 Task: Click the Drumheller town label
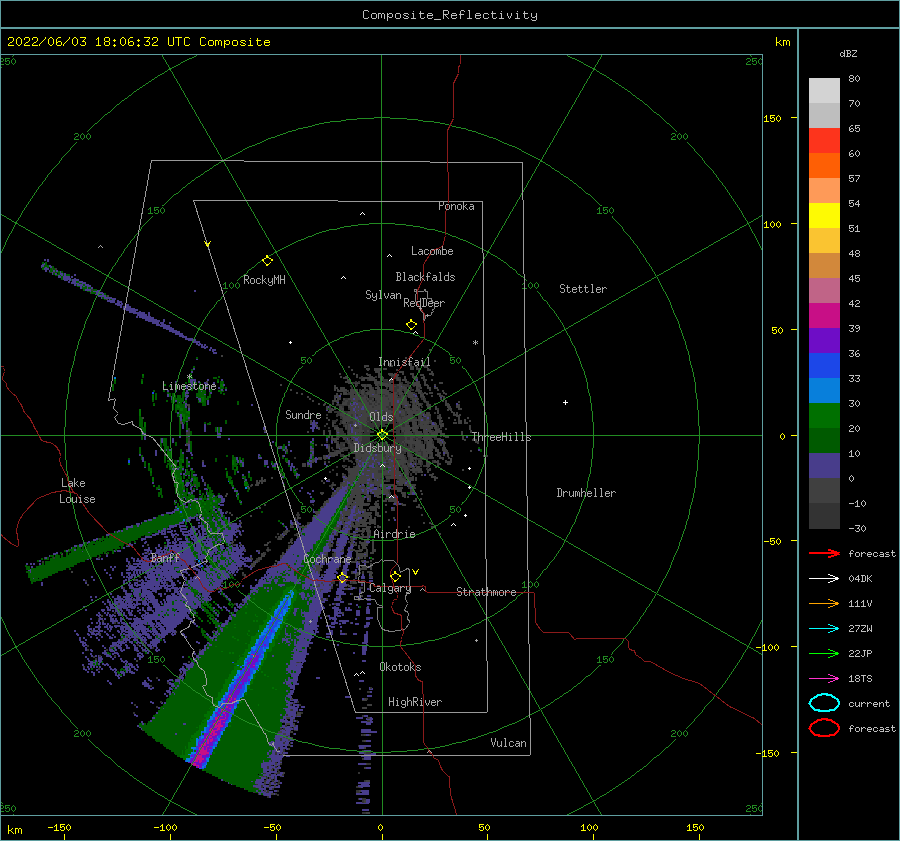click(586, 493)
